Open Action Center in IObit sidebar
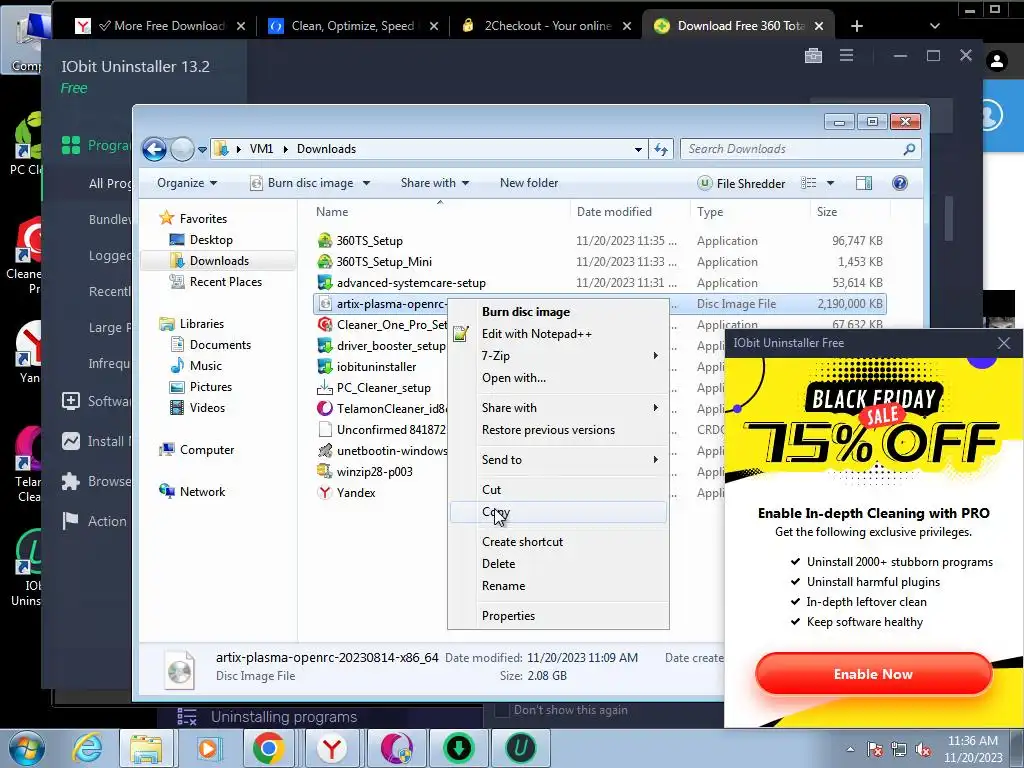 95,521
